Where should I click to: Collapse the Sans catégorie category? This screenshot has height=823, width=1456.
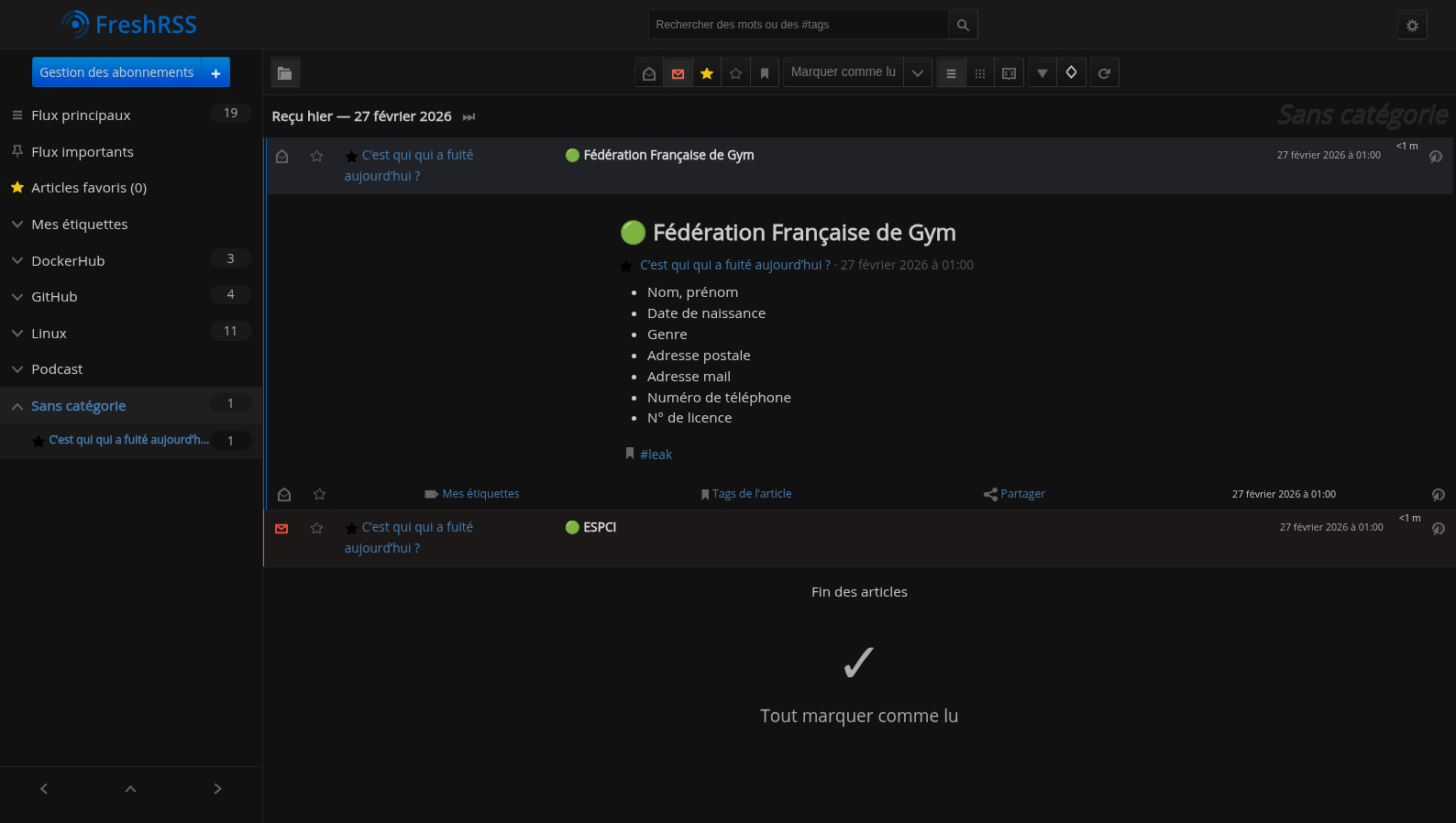[17, 406]
